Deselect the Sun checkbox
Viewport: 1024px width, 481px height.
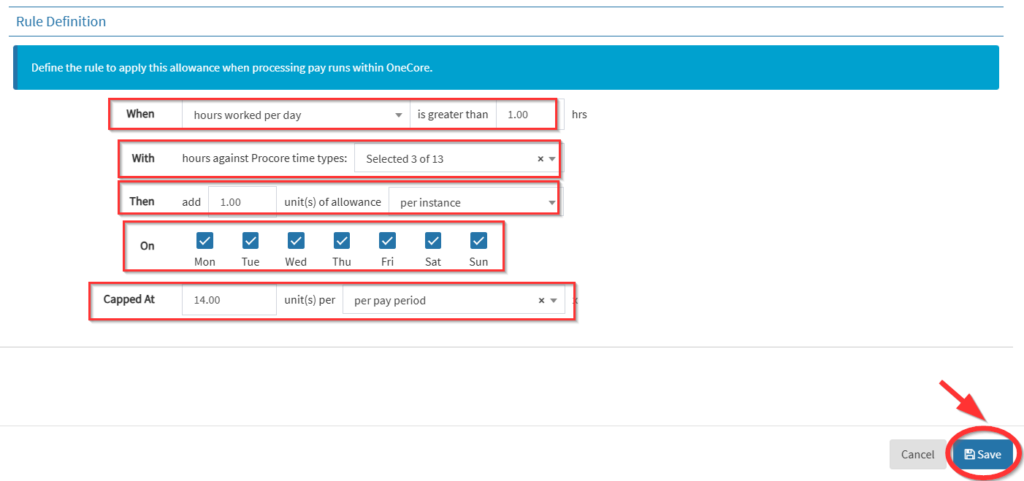coord(478,240)
